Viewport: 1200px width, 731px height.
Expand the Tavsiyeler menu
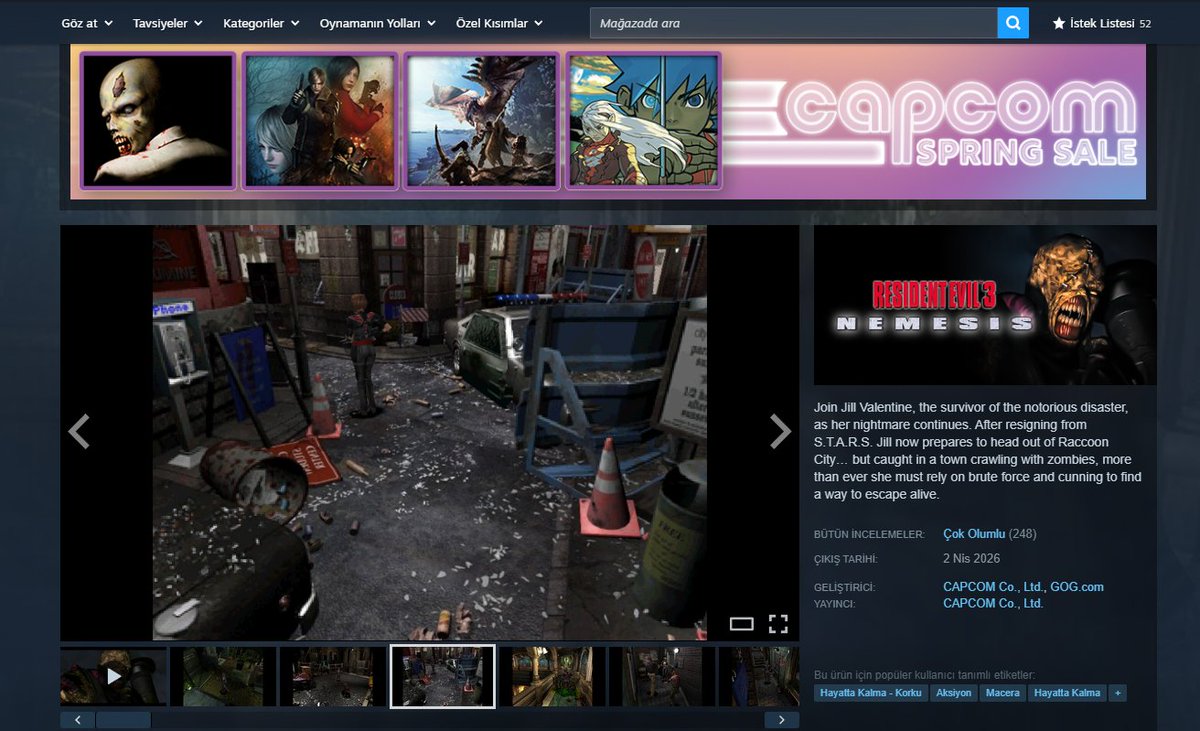click(167, 23)
